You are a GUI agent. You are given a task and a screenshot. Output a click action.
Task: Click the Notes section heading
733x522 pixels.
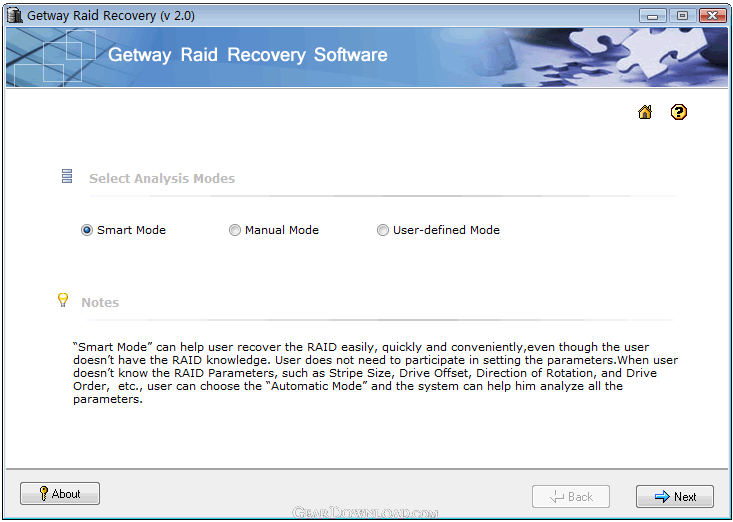coord(100,302)
